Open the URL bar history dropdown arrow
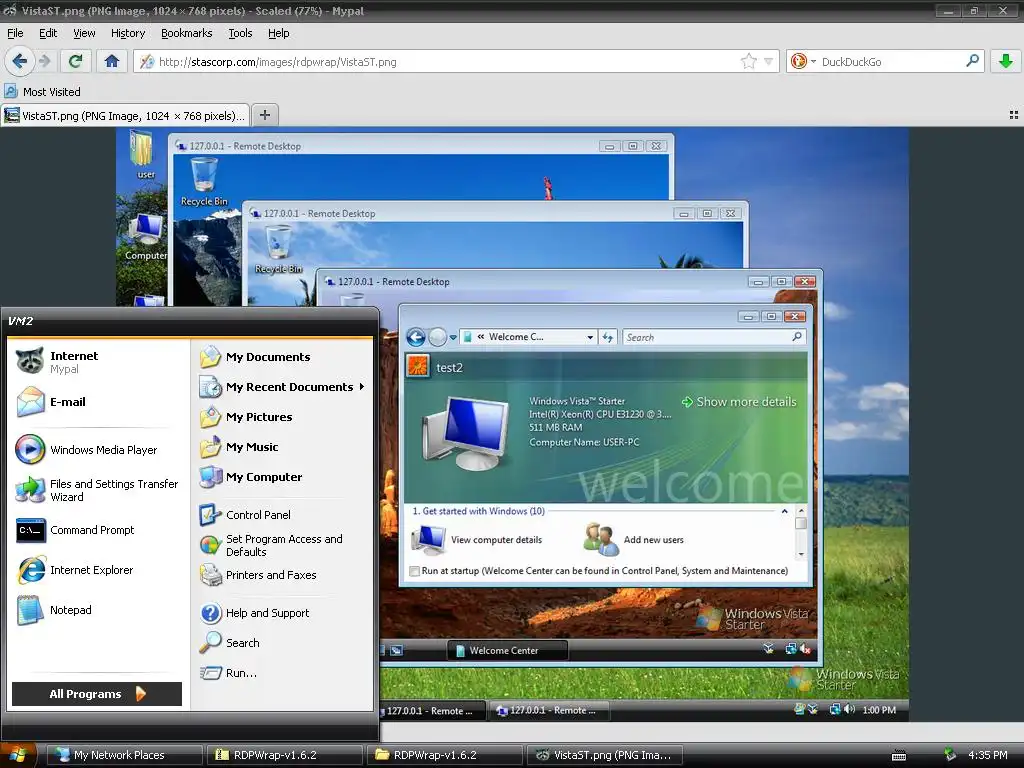This screenshot has width=1024, height=768. pos(768,61)
